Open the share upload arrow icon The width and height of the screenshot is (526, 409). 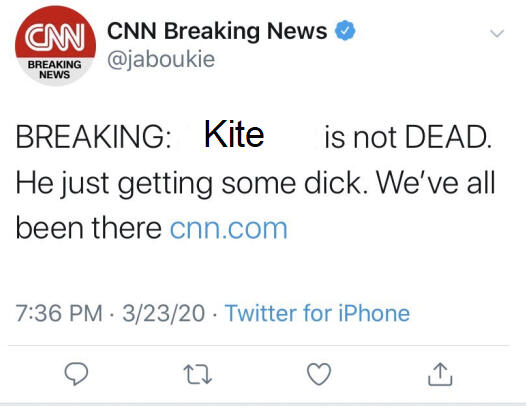pyautogui.click(x=440, y=374)
